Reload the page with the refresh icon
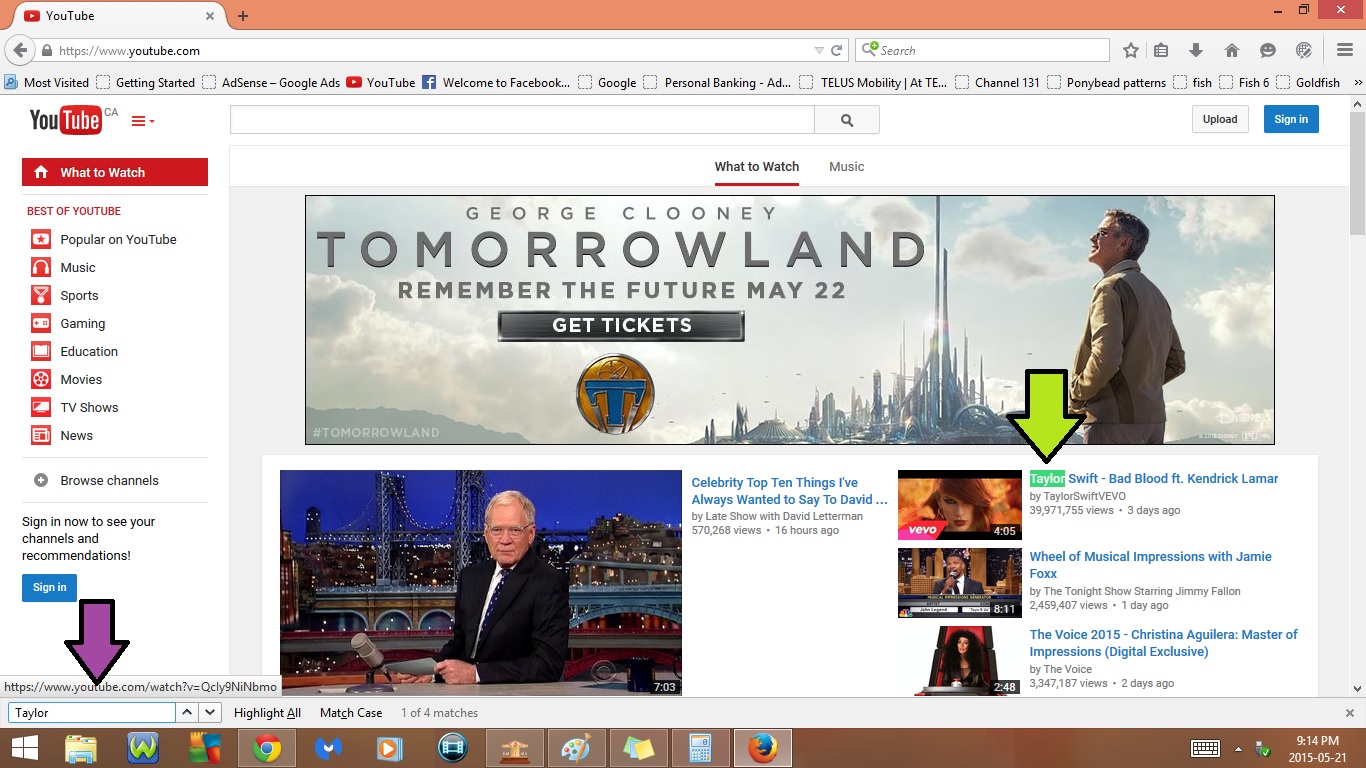Image resolution: width=1366 pixels, height=768 pixels. click(838, 50)
